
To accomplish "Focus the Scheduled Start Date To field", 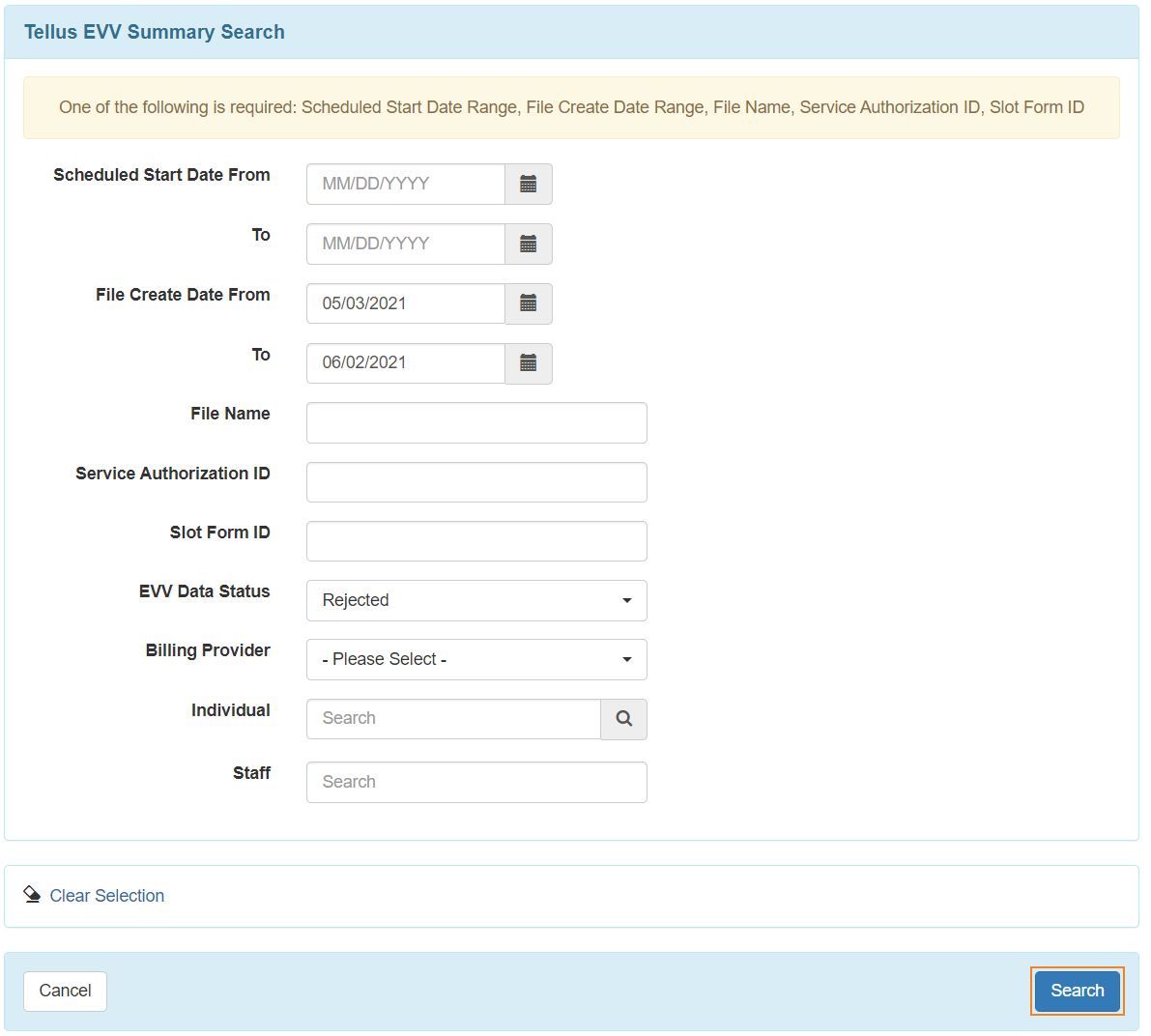I will pyautogui.click(x=406, y=244).
